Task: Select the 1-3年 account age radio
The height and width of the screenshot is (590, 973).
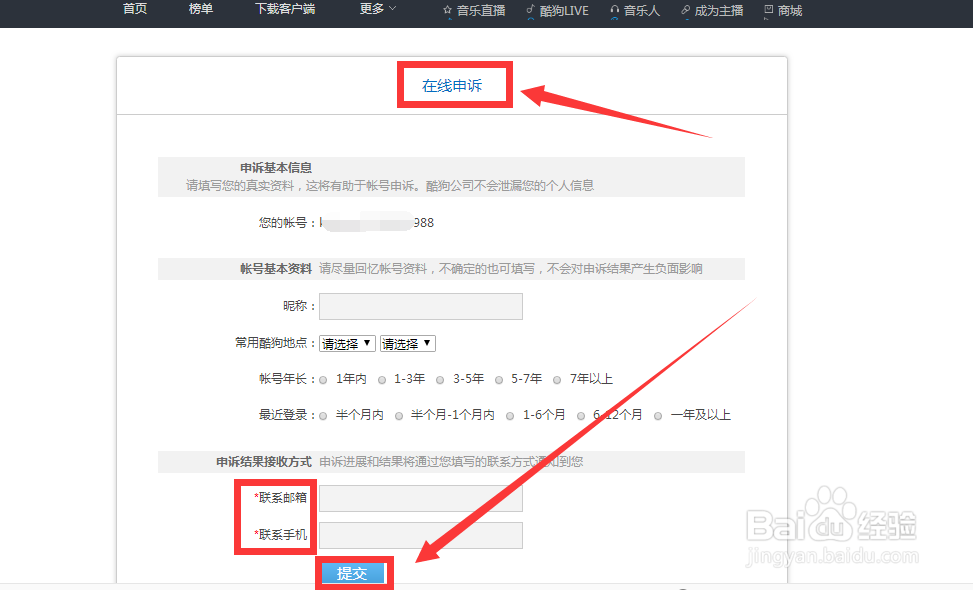Action: click(382, 380)
